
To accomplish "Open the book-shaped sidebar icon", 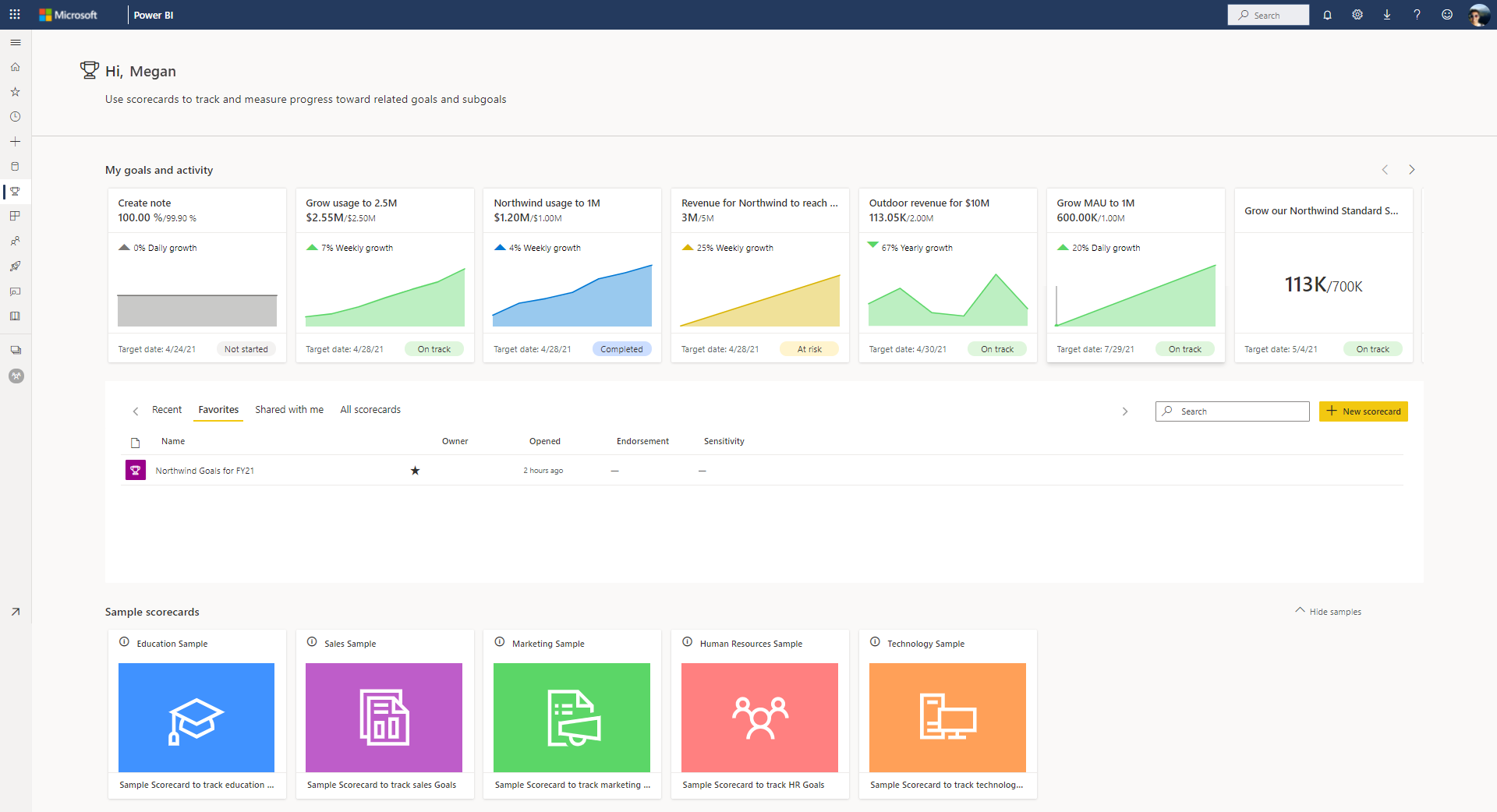I will pos(16,316).
